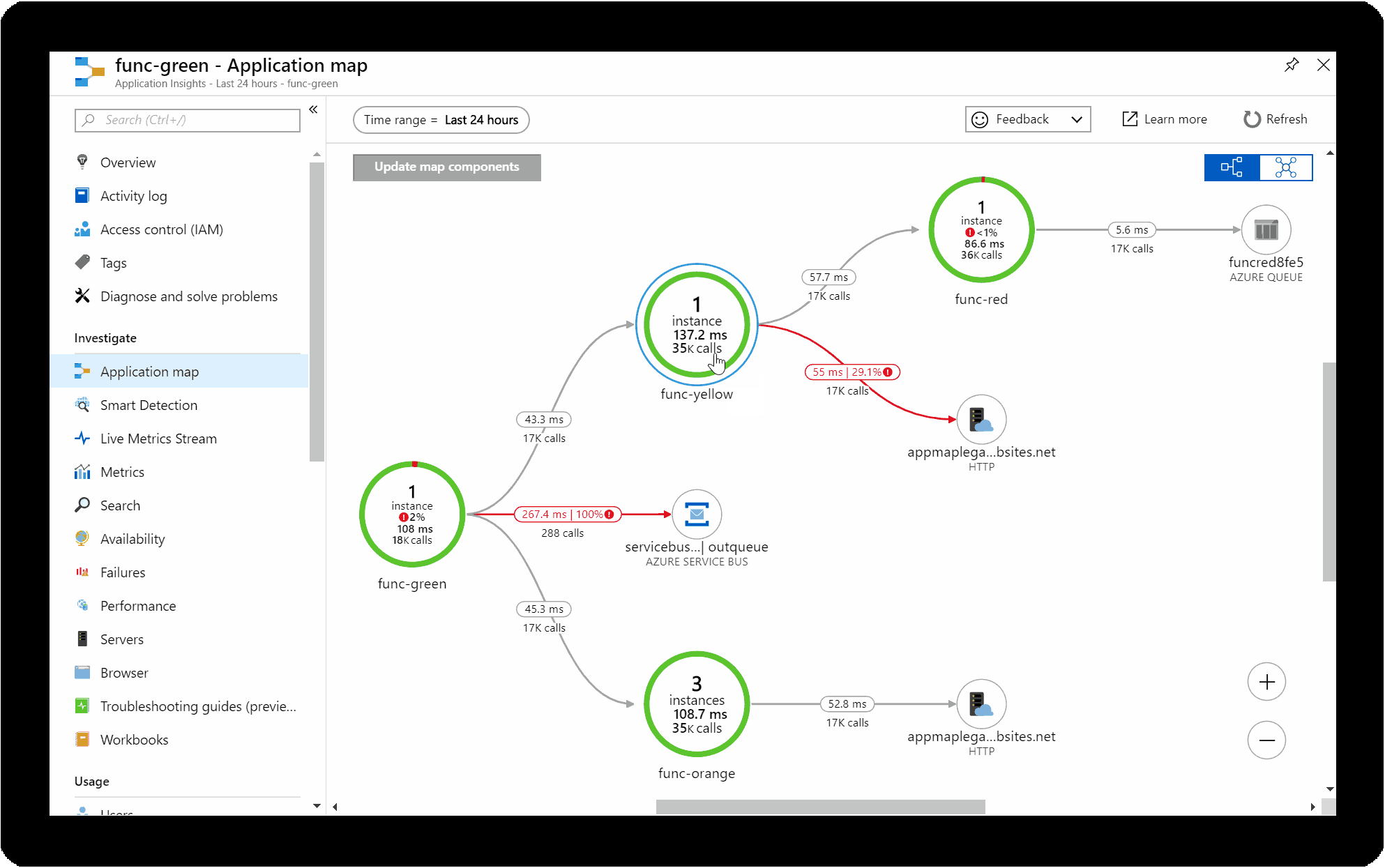Click the sidebar scroll down arrow
Image resolution: width=1385 pixels, height=868 pixels.
pos(317,806)
